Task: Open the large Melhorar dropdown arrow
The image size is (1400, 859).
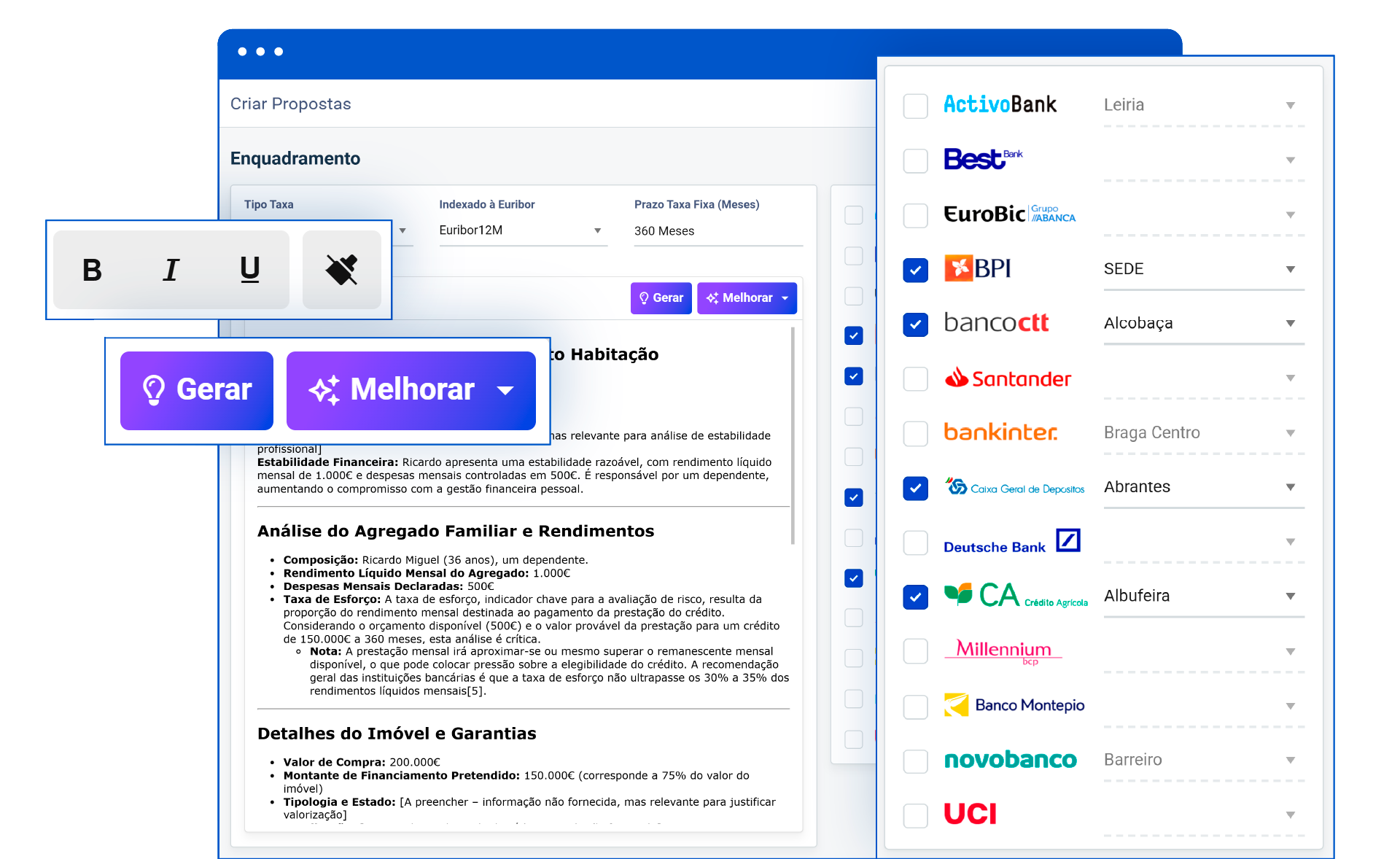Action: [505, 390]
